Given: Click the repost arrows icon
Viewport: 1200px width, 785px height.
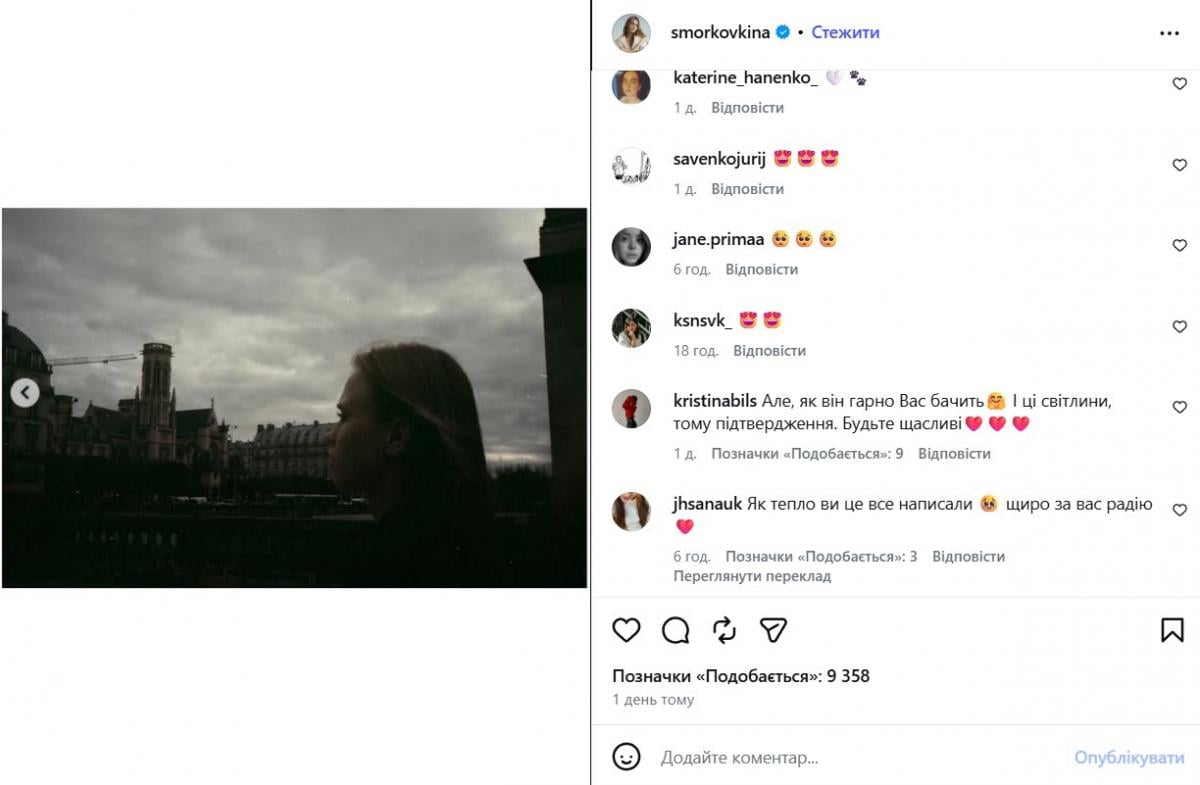Looking at the screenshot, I should [x=724, y=630].
